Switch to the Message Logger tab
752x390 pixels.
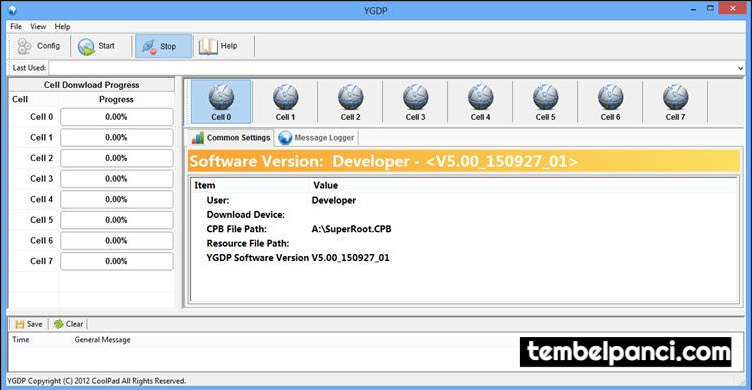click(317, 138)
